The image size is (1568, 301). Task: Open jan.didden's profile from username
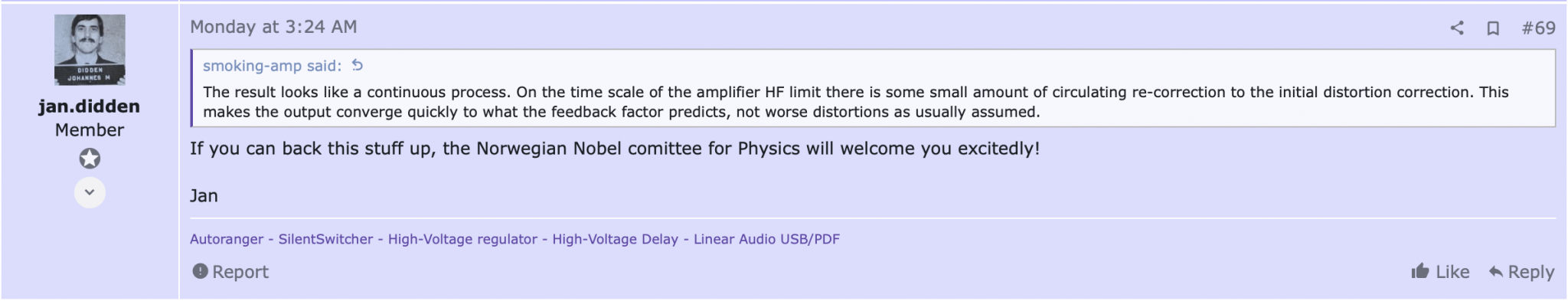pyautogui.click(x=90, y=106)
